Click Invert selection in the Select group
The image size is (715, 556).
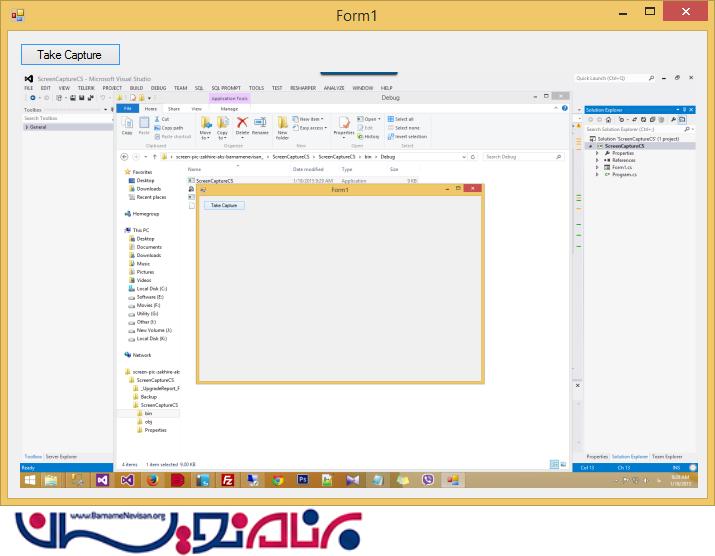point(408,136)
